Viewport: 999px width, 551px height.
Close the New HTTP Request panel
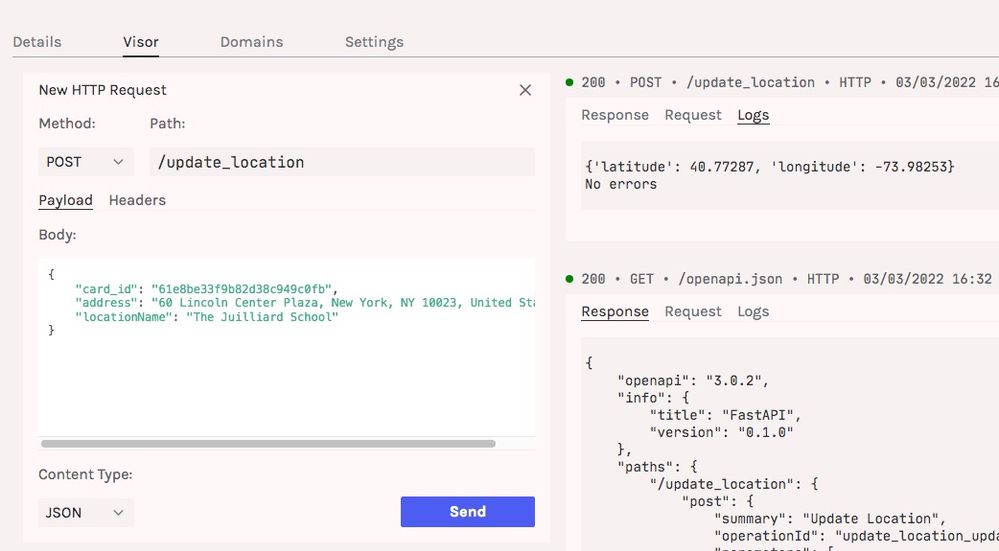525,90
